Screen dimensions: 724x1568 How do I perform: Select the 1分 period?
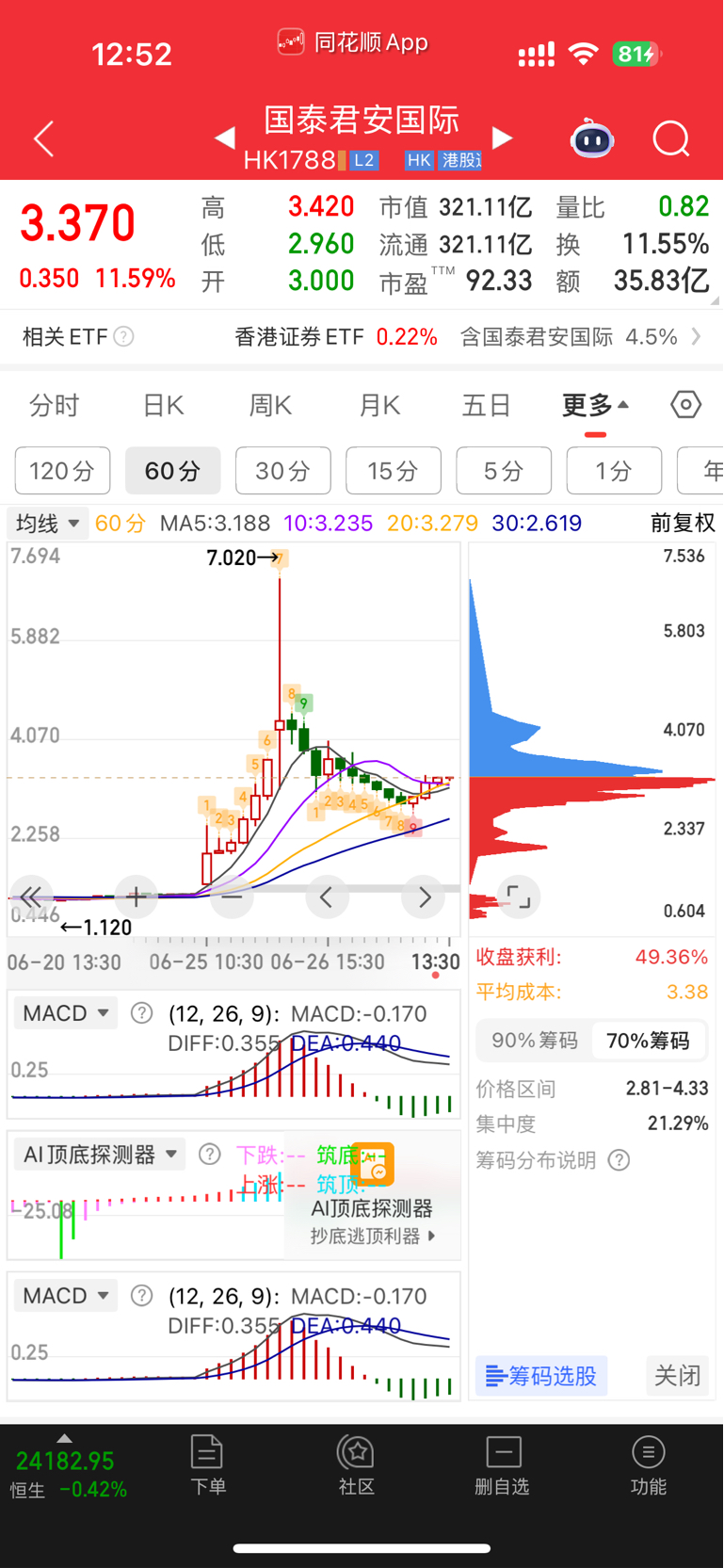pyautogui.click(x=614, y=470)
